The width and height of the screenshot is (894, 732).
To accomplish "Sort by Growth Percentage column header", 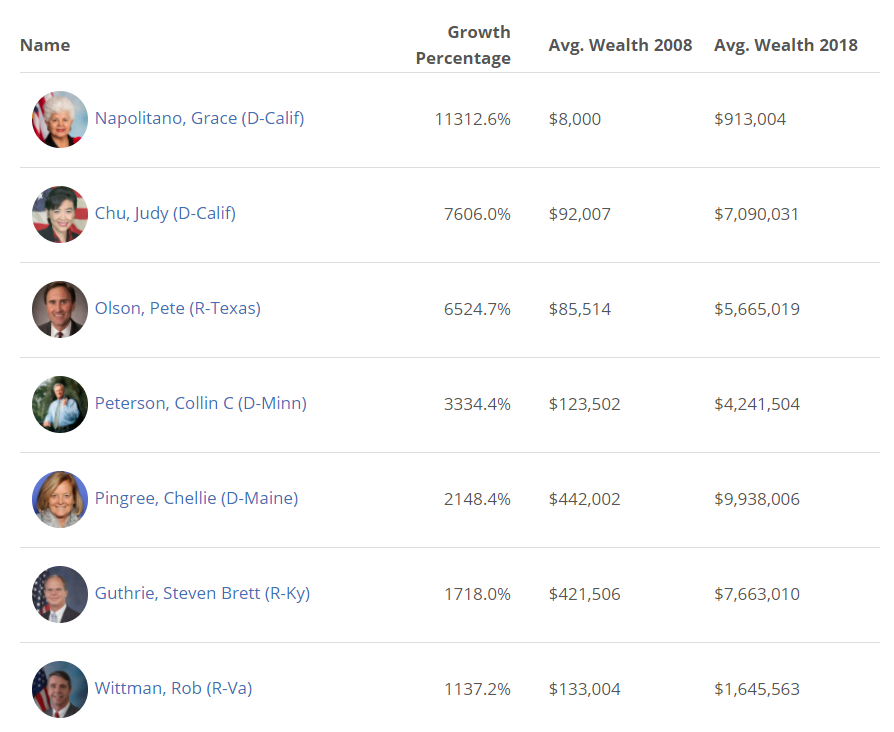I will coord(463,45).
